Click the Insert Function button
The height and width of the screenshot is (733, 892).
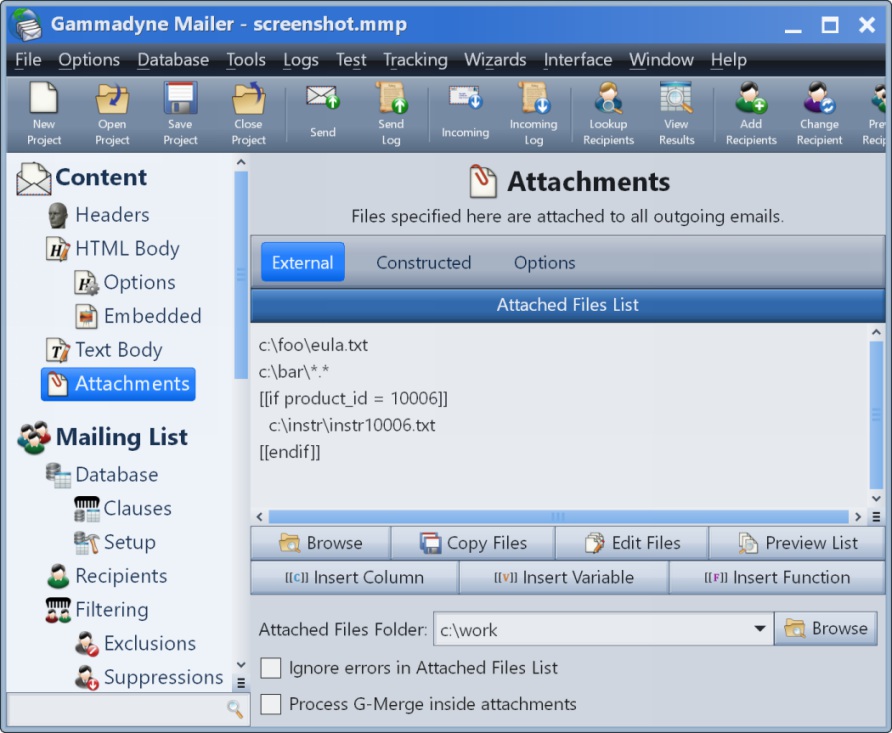(x=777, y=577)
